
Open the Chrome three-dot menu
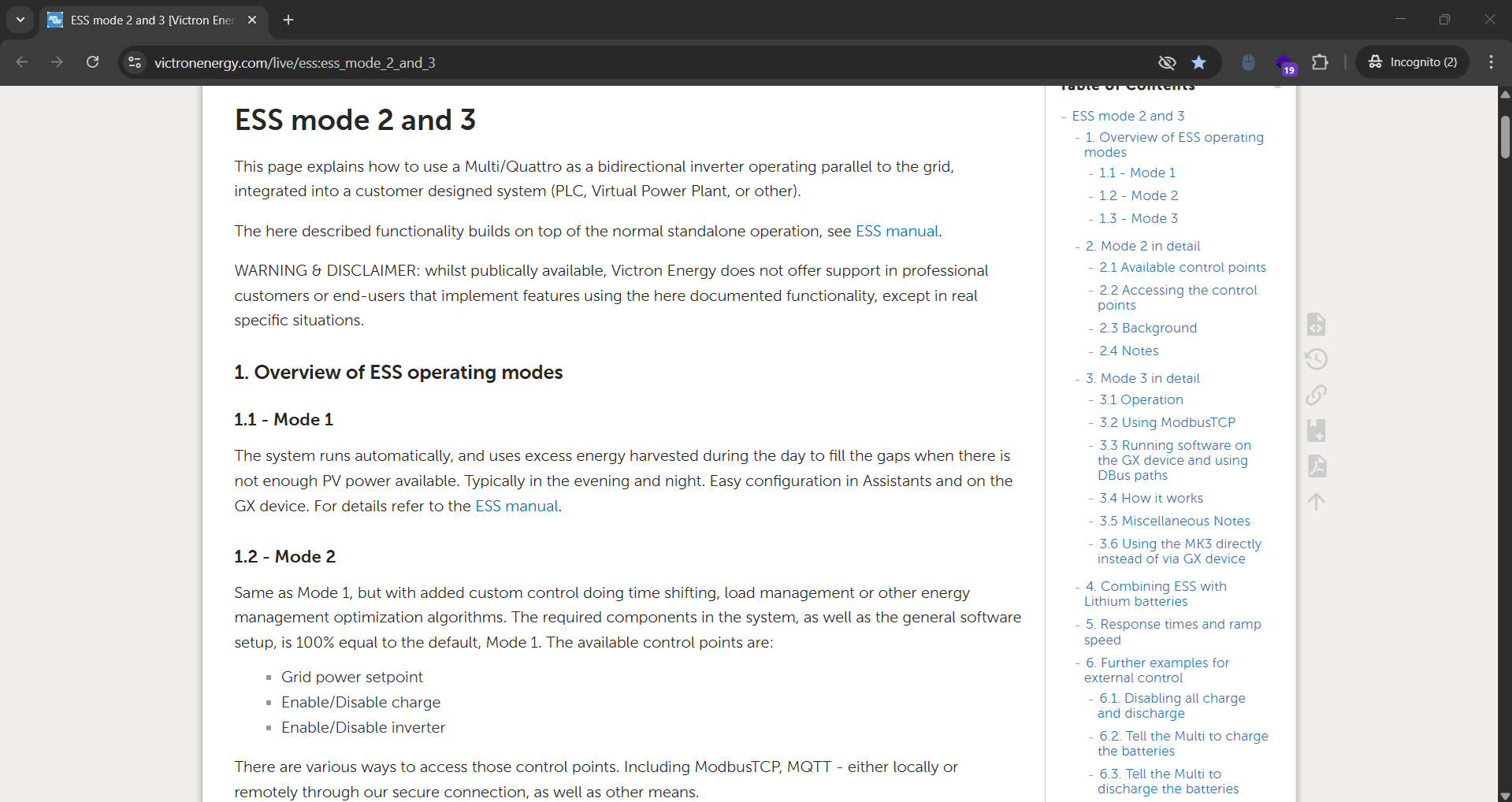(x=1491, y=62)
